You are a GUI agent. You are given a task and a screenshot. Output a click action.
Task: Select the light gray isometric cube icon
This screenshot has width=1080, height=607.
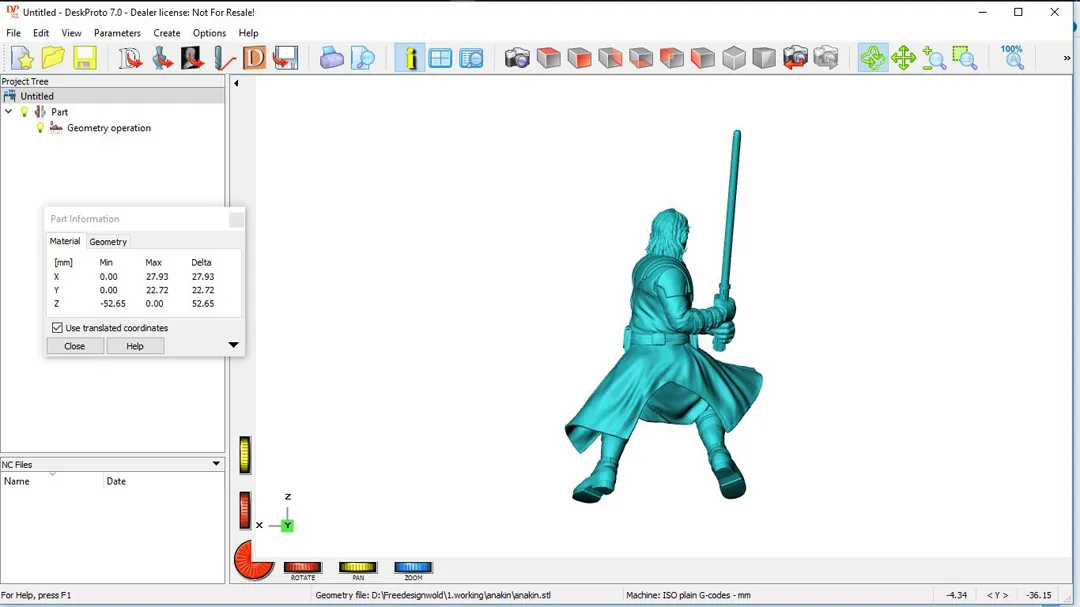pyautogui.click(x=734, y=58)
